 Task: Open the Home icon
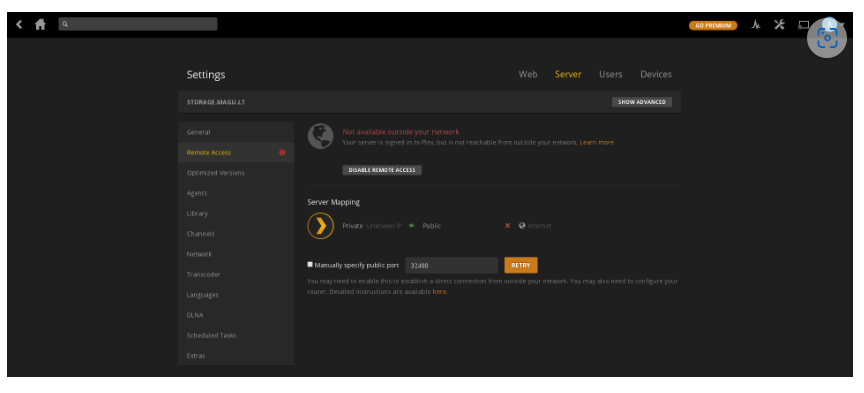point(40,24)
